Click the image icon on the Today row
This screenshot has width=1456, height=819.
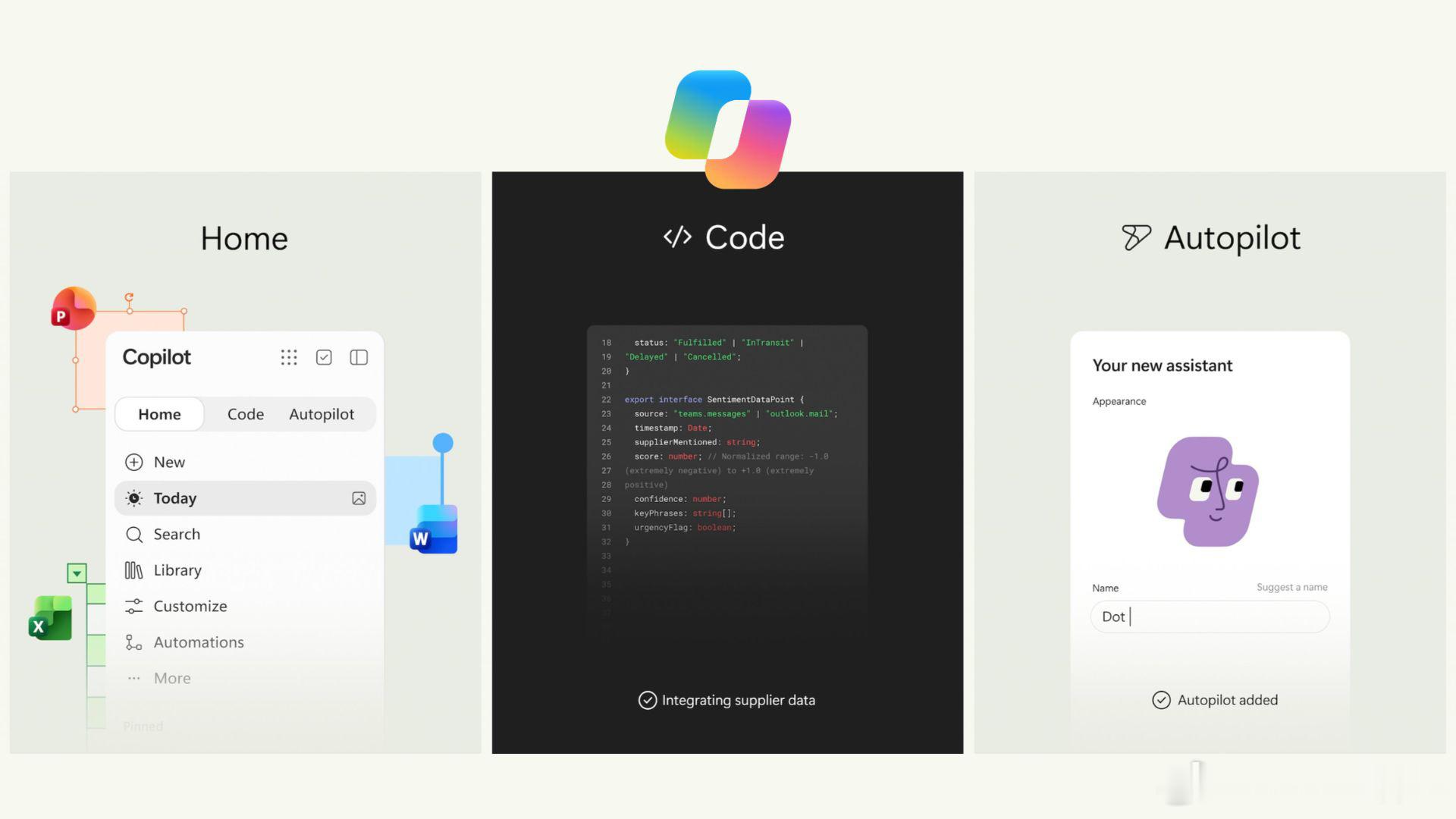359,498
